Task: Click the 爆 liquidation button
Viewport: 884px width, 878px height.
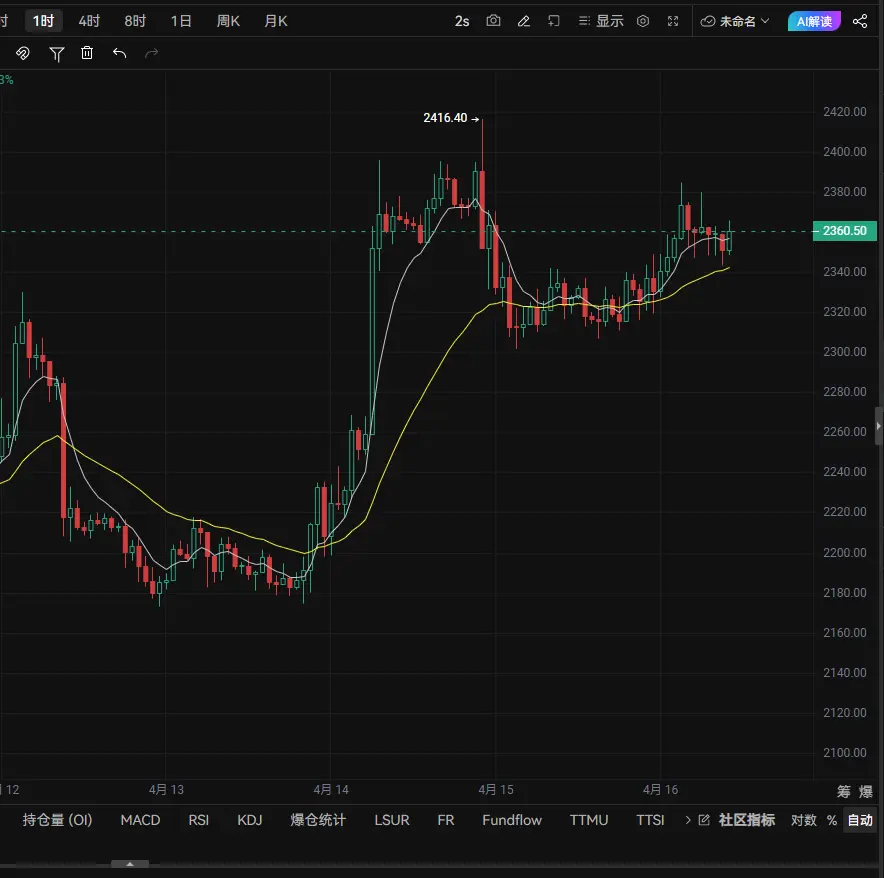Action: click(x=866, y=791)
